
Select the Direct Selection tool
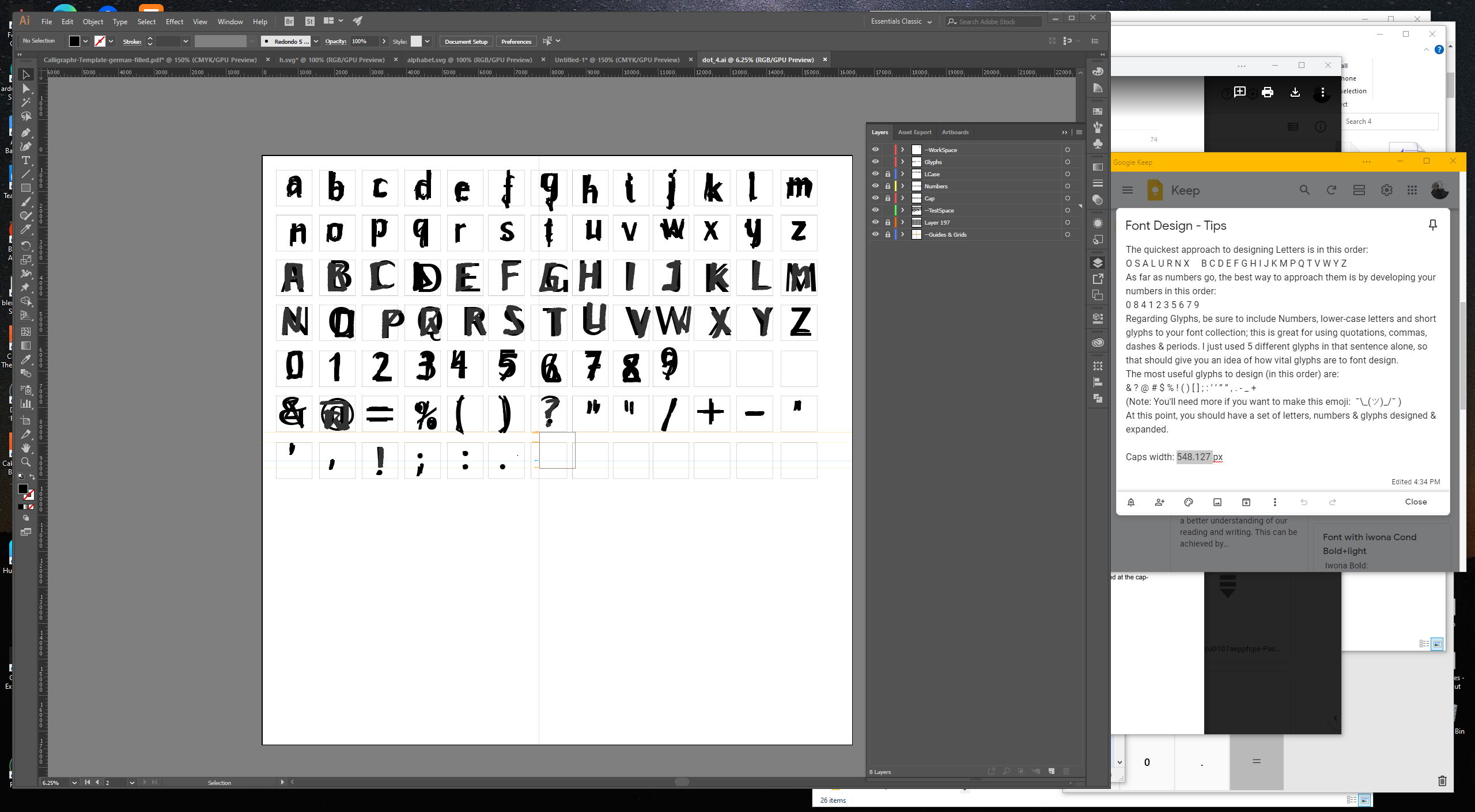pos(26,89)
